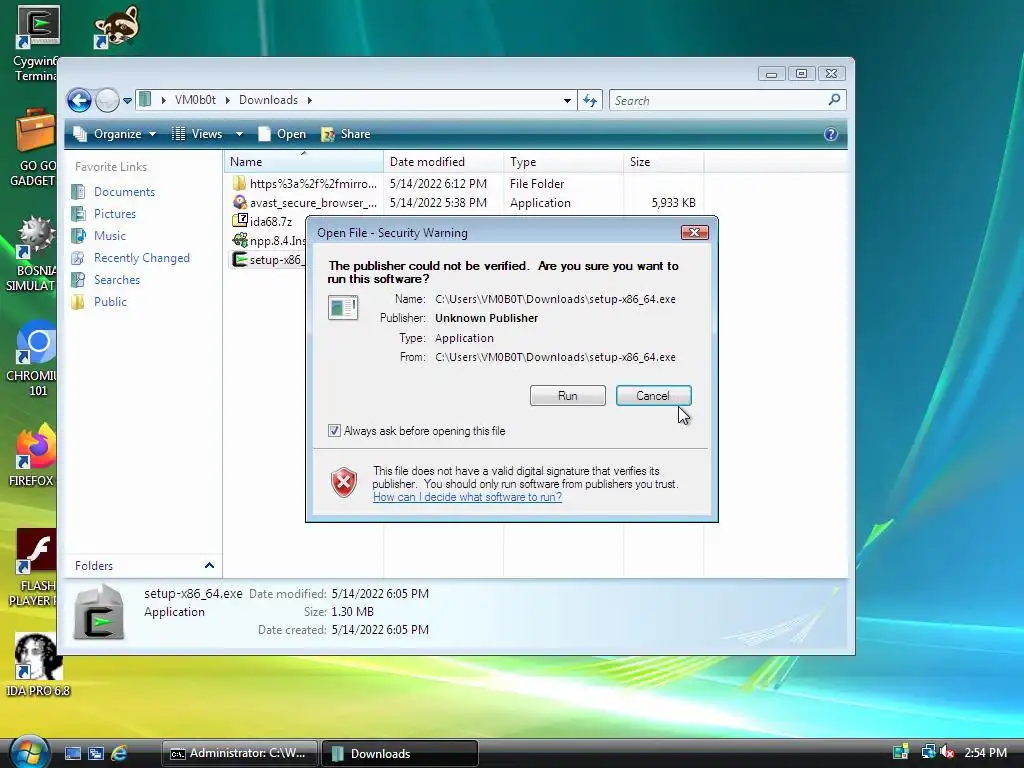This screenshot has height=768, width=1024.
Task: Click the VM0b0t breadcrumb segment
Action: [195, 100]
